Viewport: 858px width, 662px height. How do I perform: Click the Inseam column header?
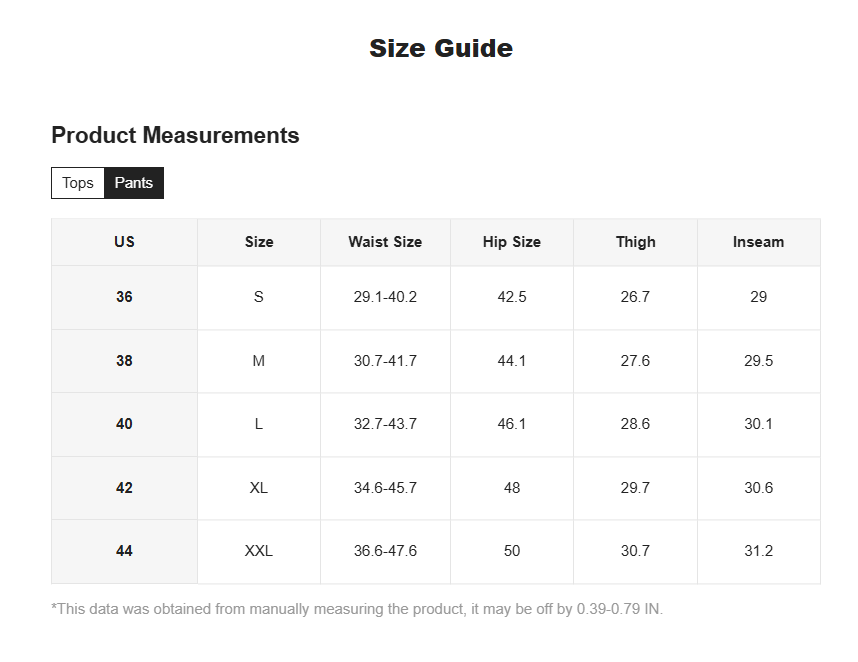tap(758, 242)
